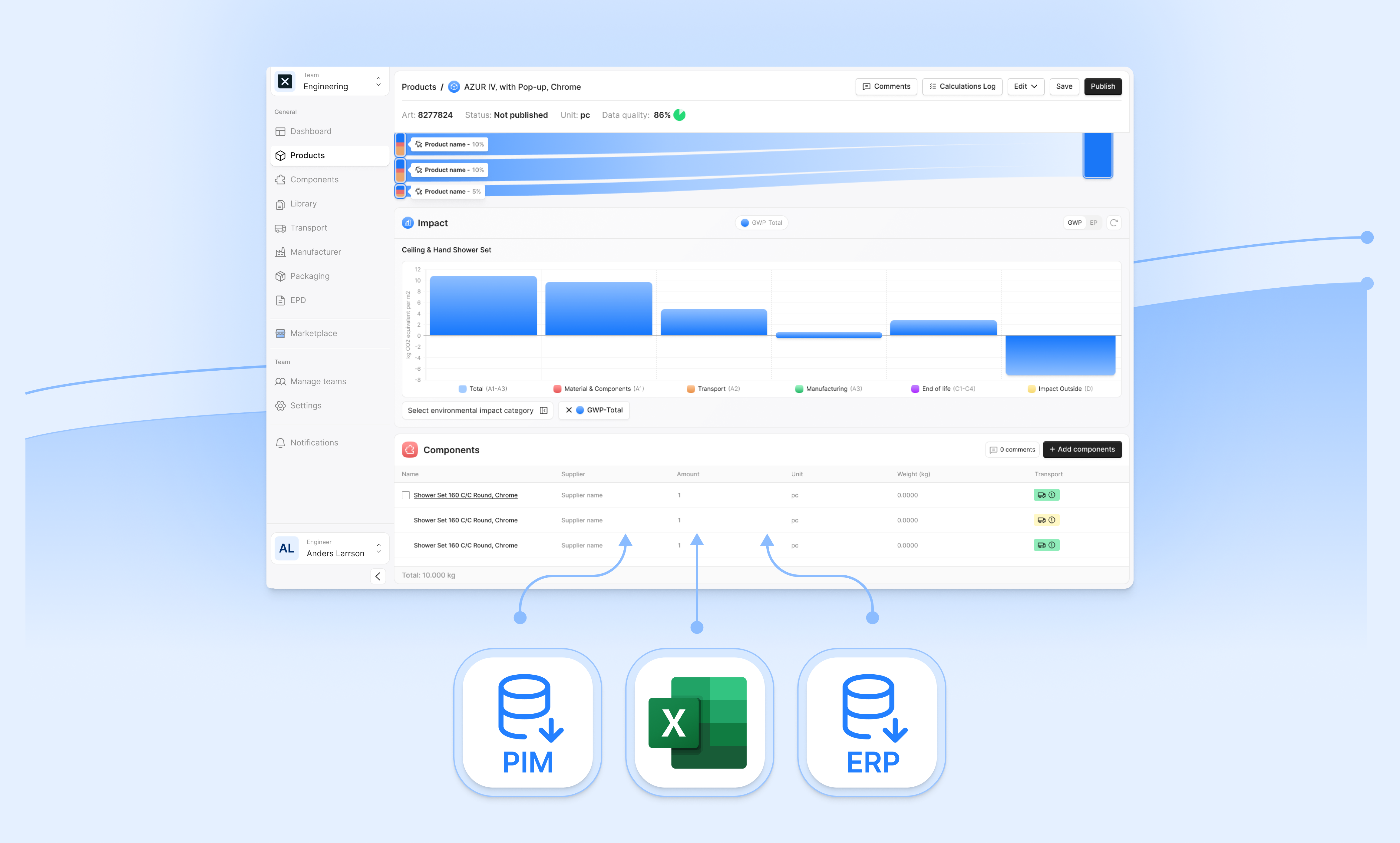Open Notifications via the bell icon
Screen dimensions: 1400x843
pyautogui.click(x=281, y=442)
